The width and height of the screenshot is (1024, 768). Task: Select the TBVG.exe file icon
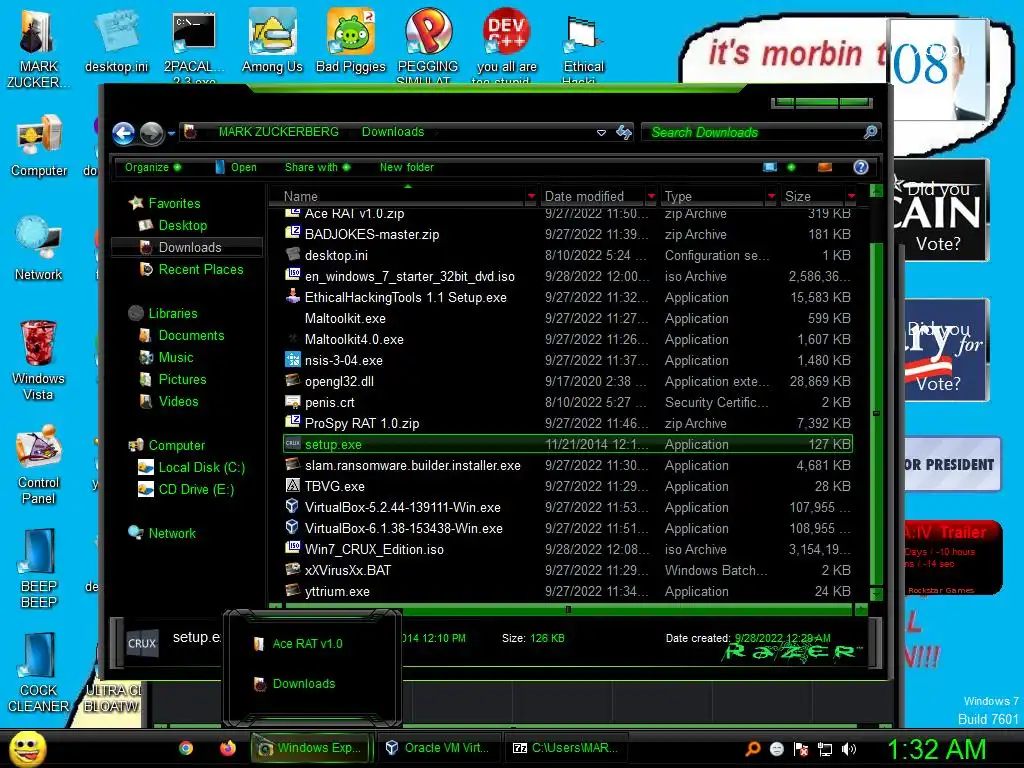coord(293,486)
